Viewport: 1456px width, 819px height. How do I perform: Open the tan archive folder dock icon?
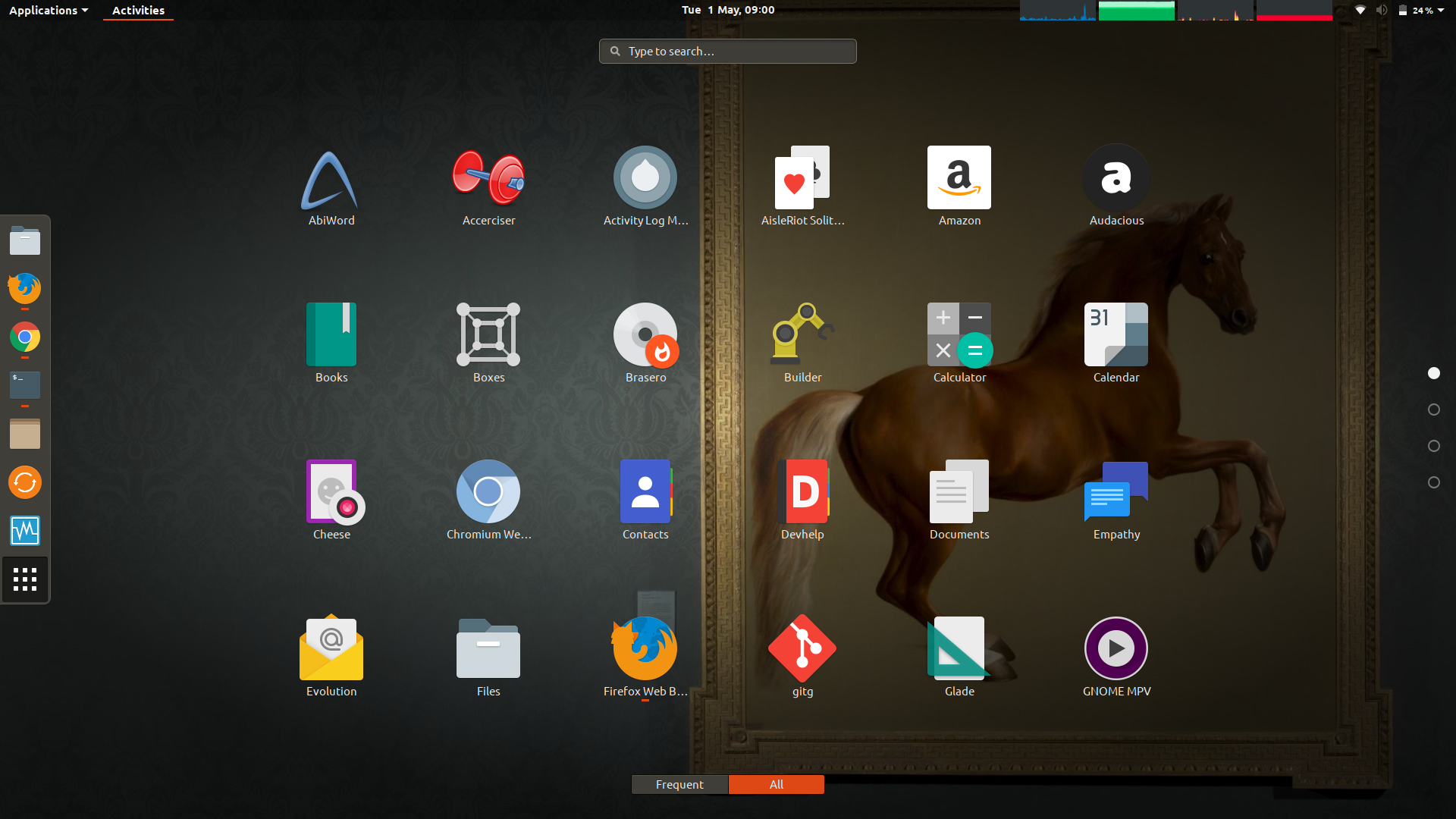(25, 434)
